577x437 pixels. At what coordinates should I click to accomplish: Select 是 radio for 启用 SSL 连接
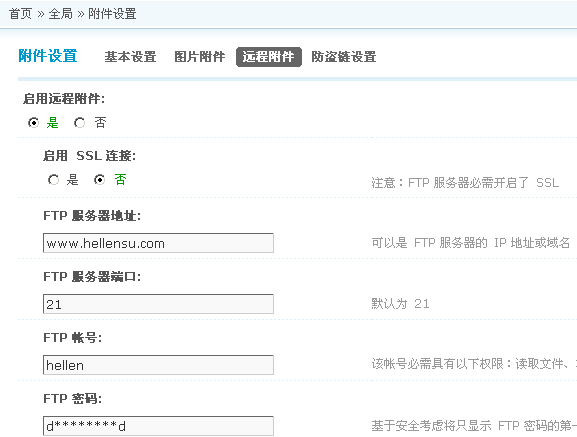coord(53,180)
